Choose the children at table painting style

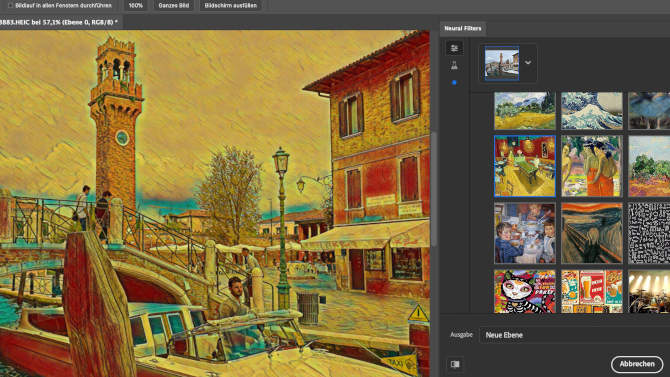tap(525, 233)
